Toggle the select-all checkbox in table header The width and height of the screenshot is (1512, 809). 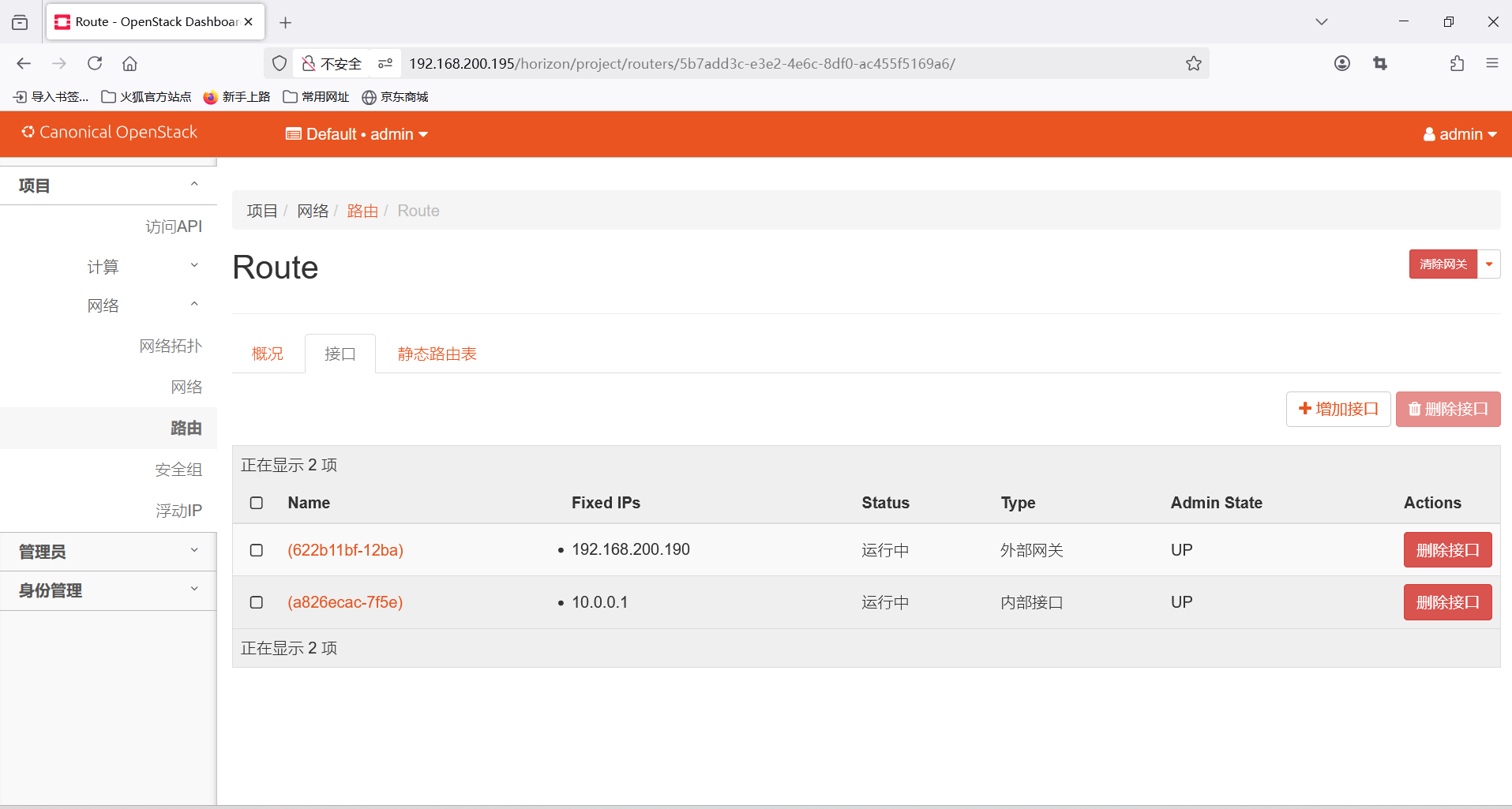pyautogui.click(x=257, y=503)
